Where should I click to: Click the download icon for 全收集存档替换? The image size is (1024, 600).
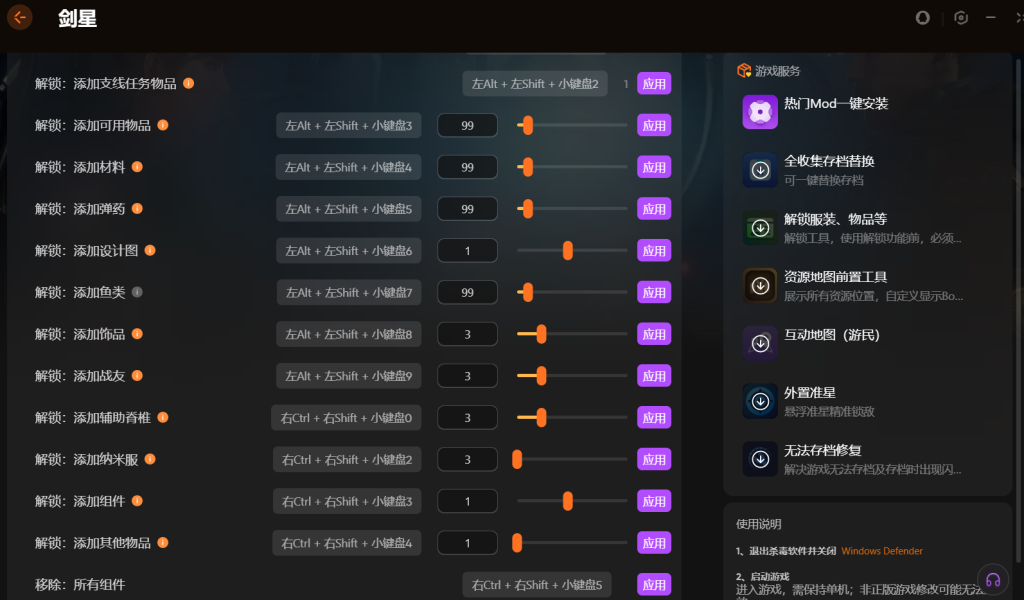coord(760,170)
